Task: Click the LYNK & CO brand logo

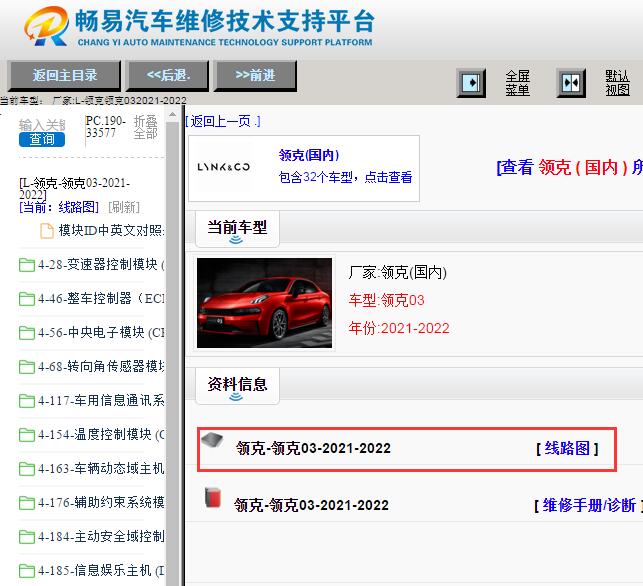Action: pyautogui.click(x=223, y=167)
